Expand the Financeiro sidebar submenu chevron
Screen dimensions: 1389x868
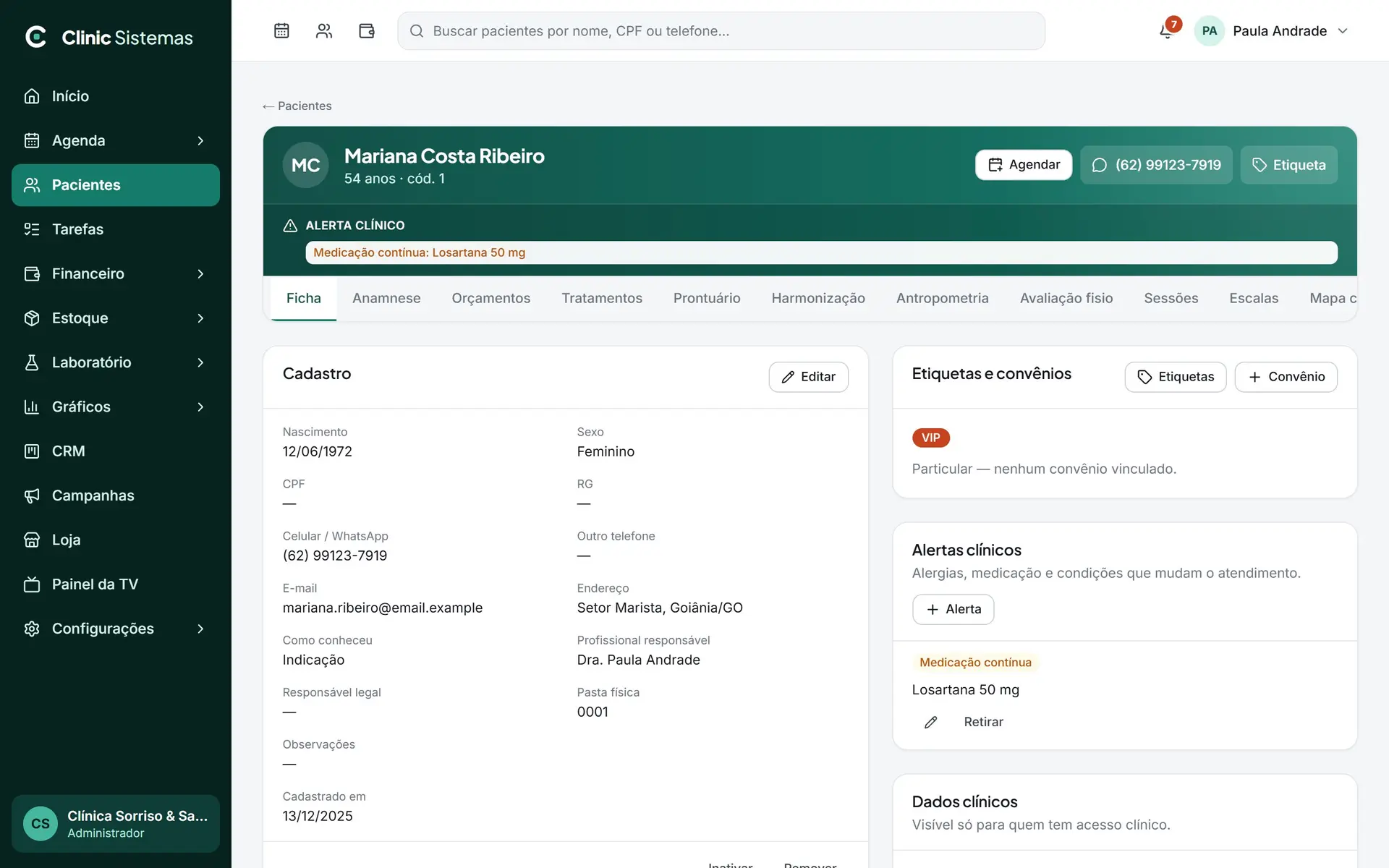click(x=200, y=273)
